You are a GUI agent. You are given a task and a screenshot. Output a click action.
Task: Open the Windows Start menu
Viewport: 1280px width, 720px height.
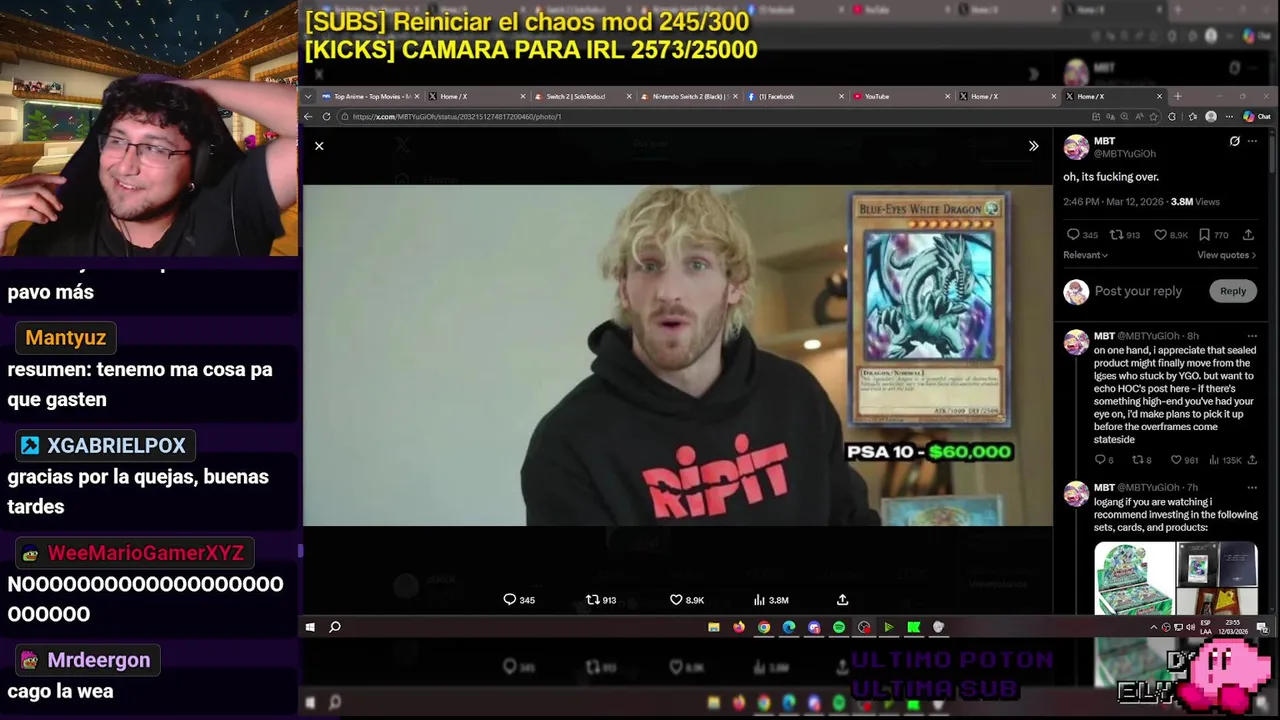310,627
